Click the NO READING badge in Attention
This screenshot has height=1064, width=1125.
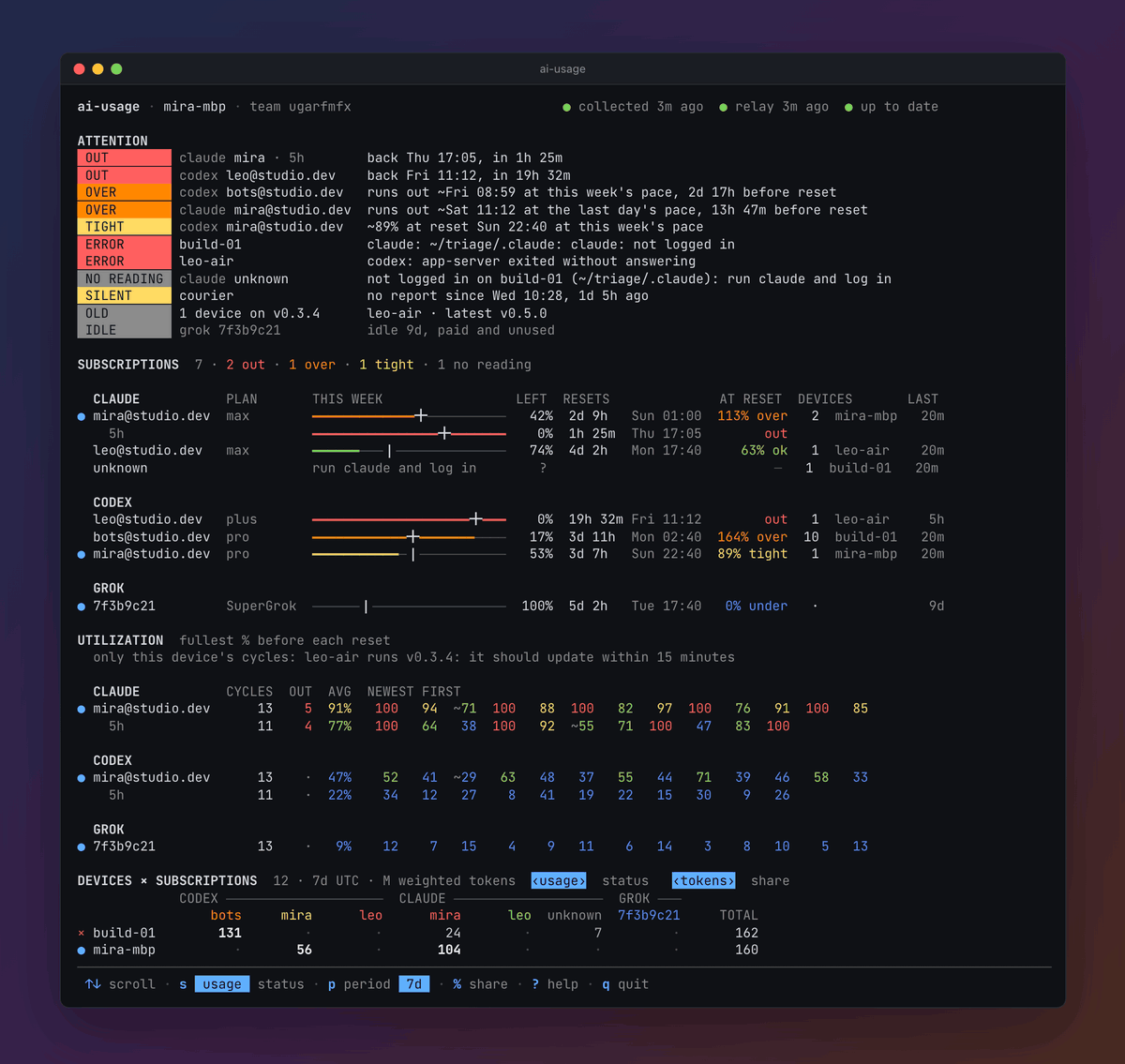pos(125,278)
